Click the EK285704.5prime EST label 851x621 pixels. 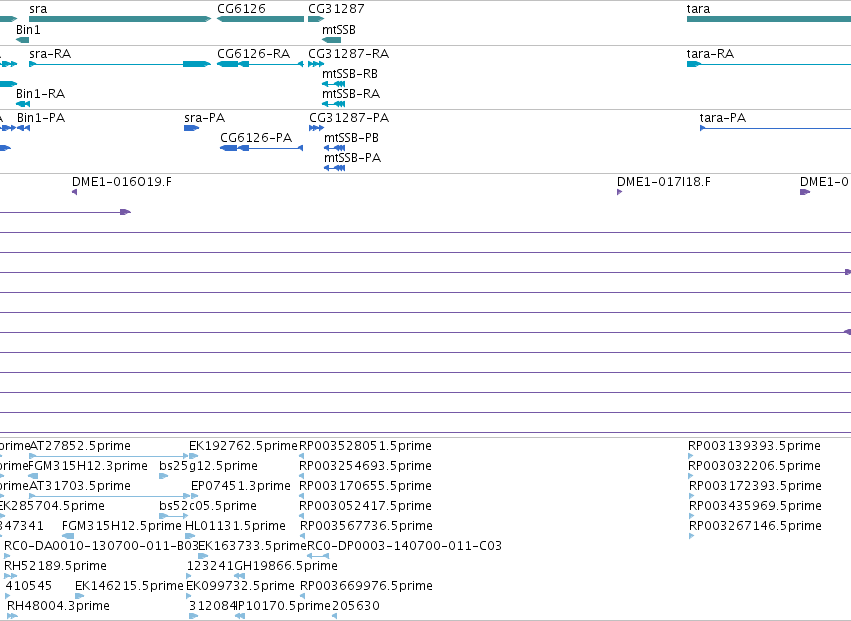click(52, 506)
